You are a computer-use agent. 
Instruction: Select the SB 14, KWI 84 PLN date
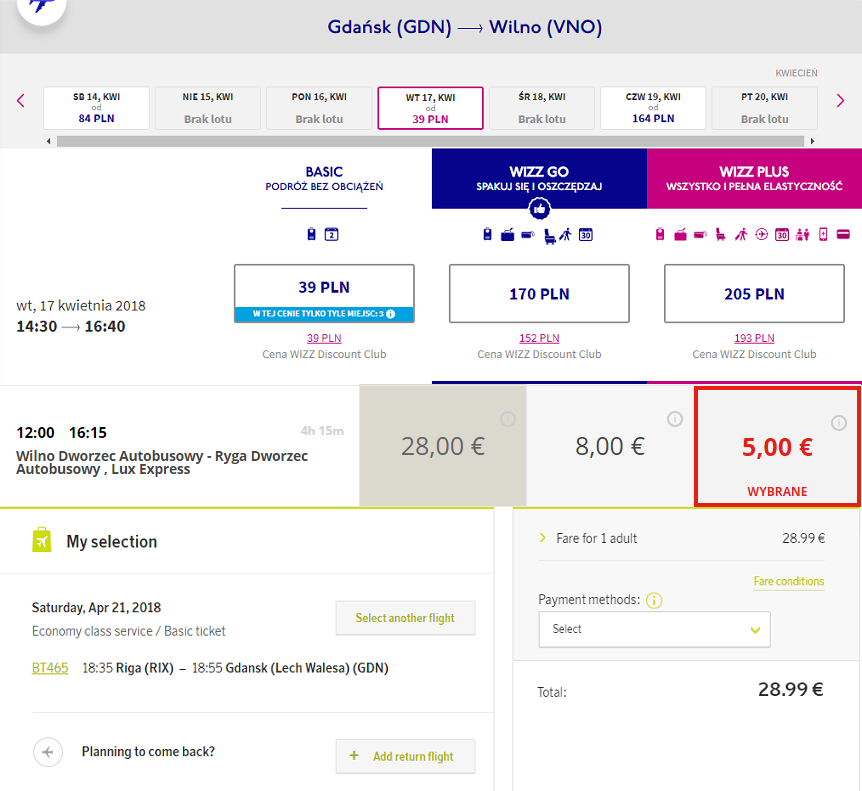pyautogui.click(x=96, y=108)
